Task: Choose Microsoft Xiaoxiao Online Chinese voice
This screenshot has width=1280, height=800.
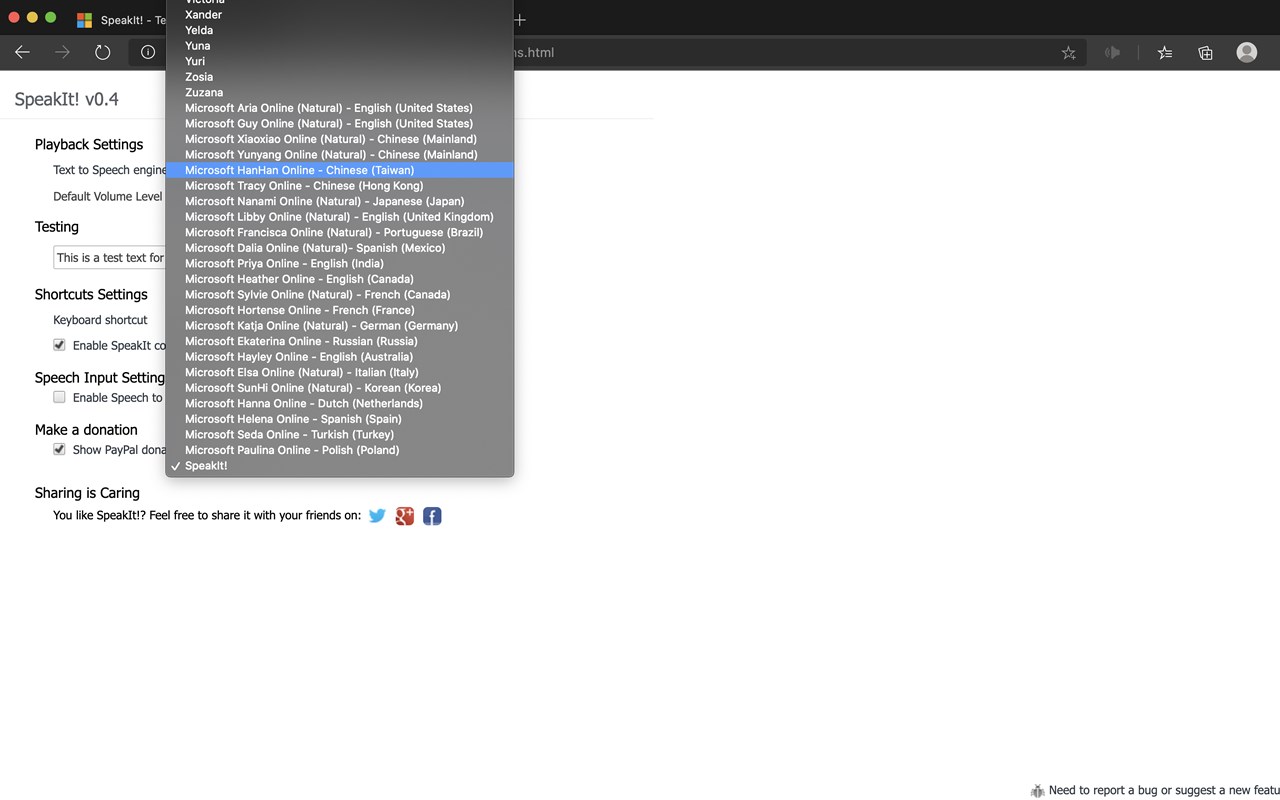Action: click(340, 139)
